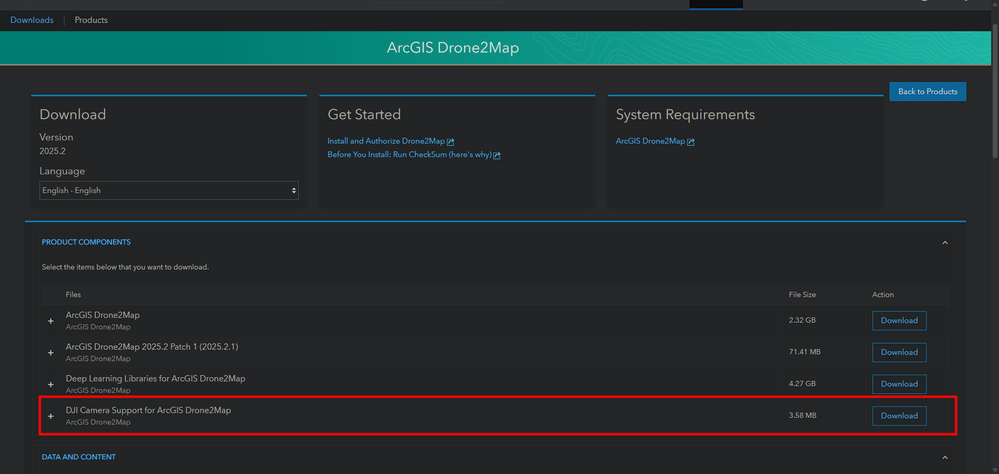Expand the Deep Learning Libraries row
The width and height of the screenshot is (999, 474).
(51, 385)
